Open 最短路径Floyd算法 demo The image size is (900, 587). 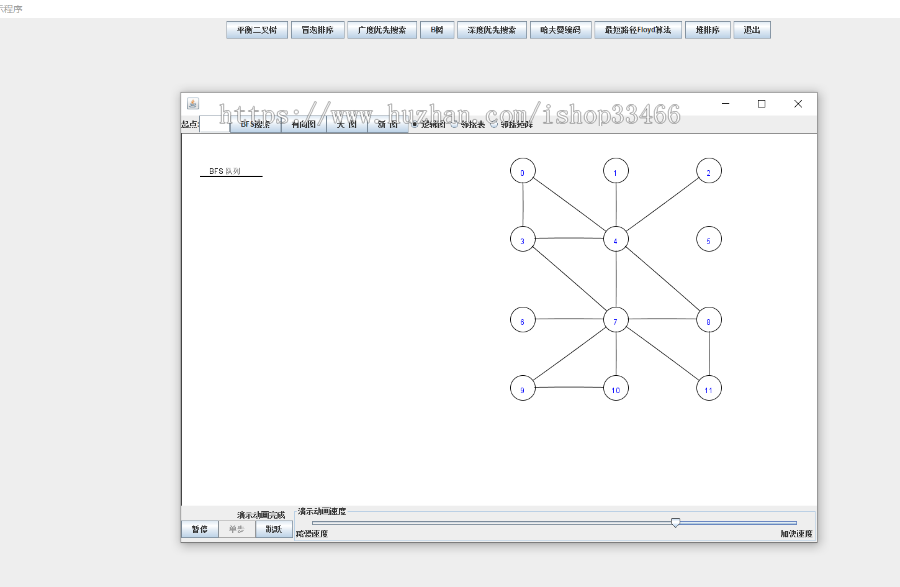click(x=638, y=30)
